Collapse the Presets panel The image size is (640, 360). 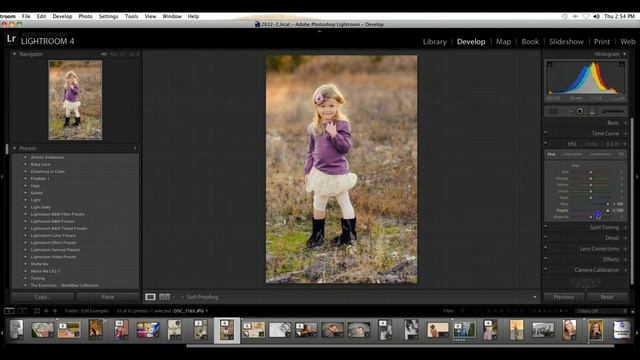[14, 148]
